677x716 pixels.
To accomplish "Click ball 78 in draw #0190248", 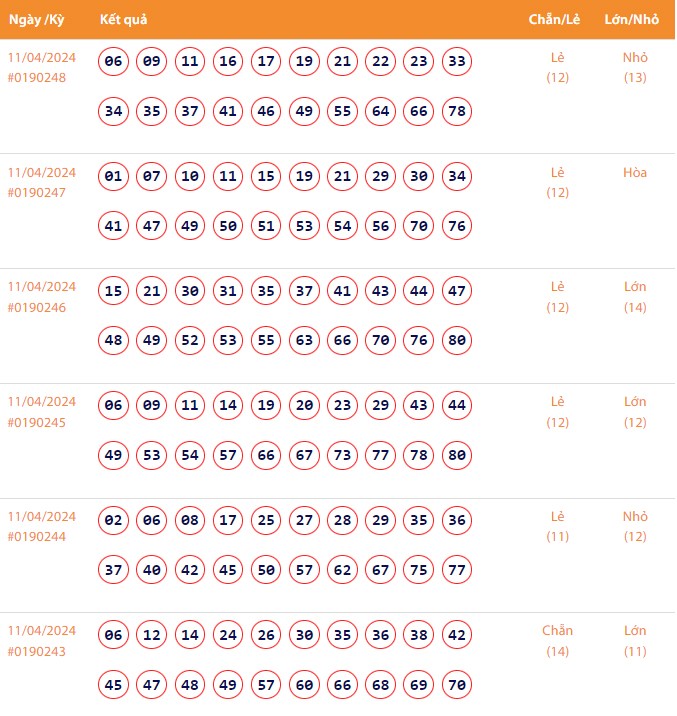I will 457,111.
